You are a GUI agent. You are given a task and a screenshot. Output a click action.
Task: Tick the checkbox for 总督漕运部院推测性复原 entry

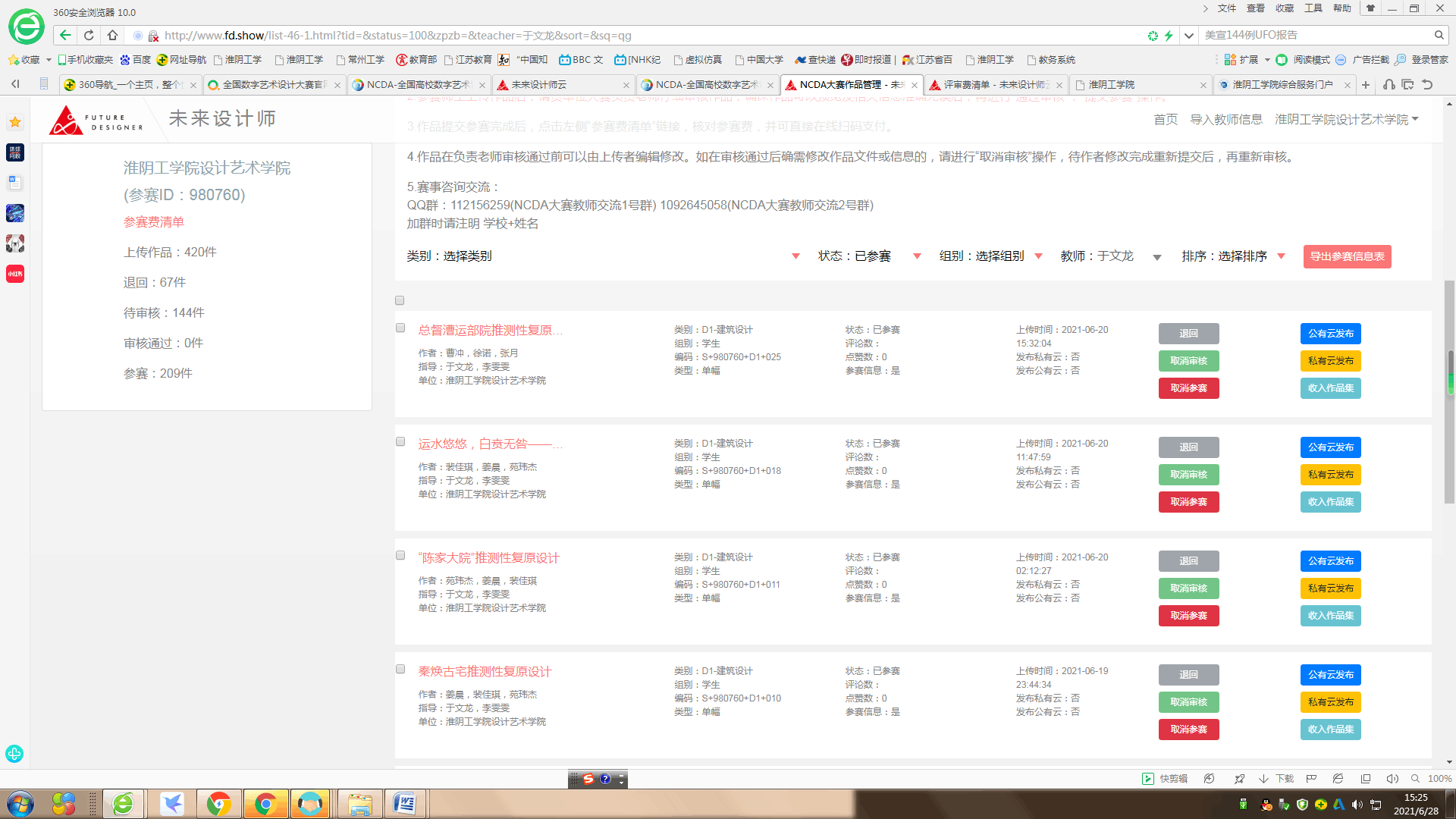(x=400, y=328)
